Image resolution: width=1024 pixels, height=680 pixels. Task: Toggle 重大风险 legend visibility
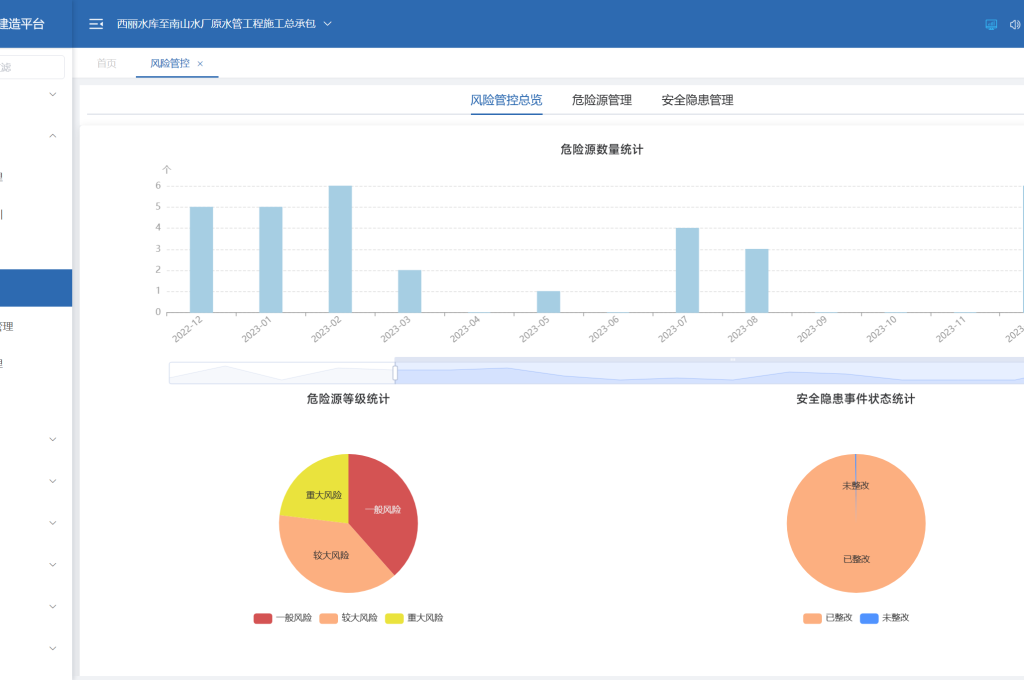coord(414,618)
